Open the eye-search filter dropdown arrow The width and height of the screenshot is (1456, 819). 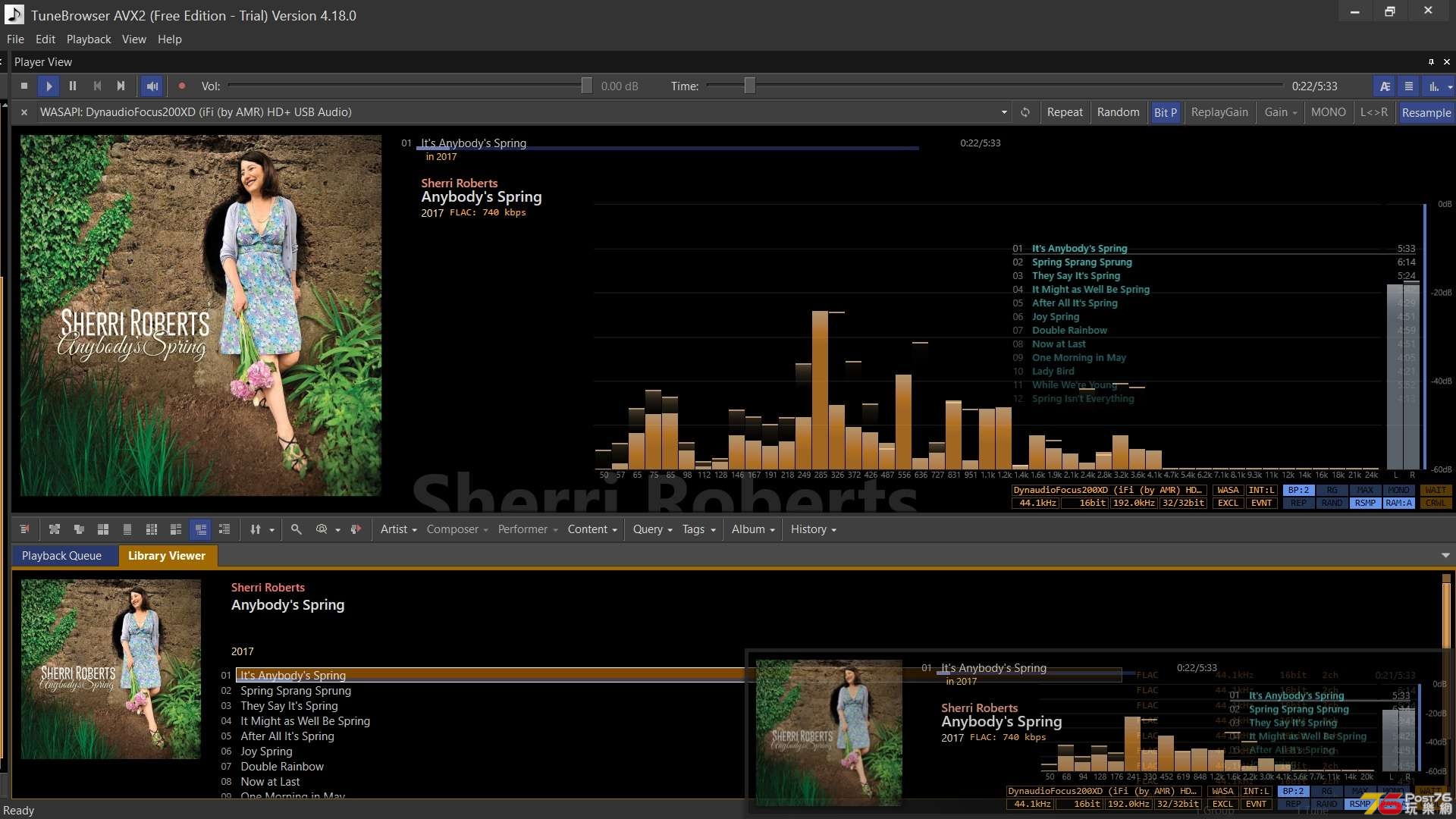tap(338, 530)
